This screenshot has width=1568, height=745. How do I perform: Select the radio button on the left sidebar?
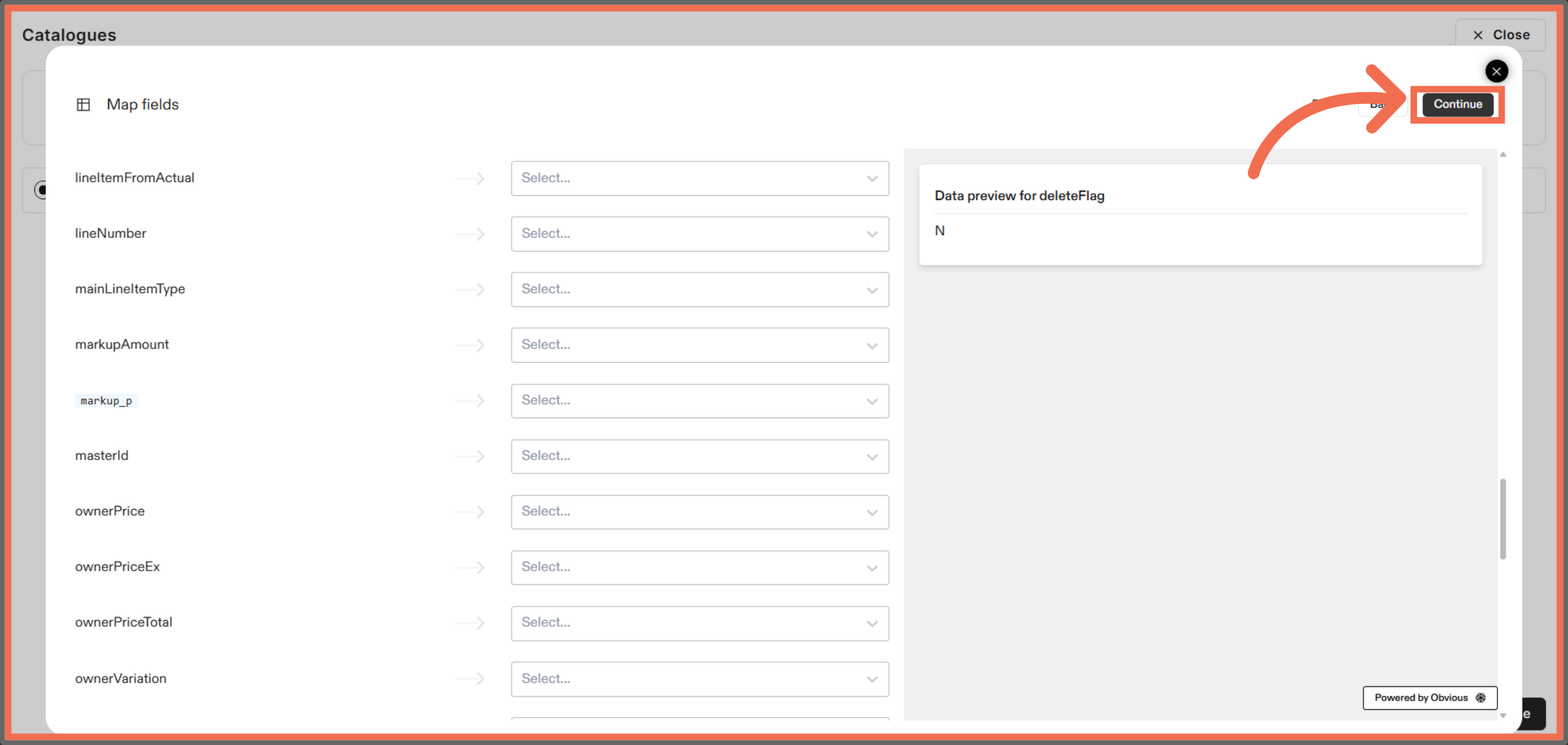pyautogui.click(x=42, y=190)
